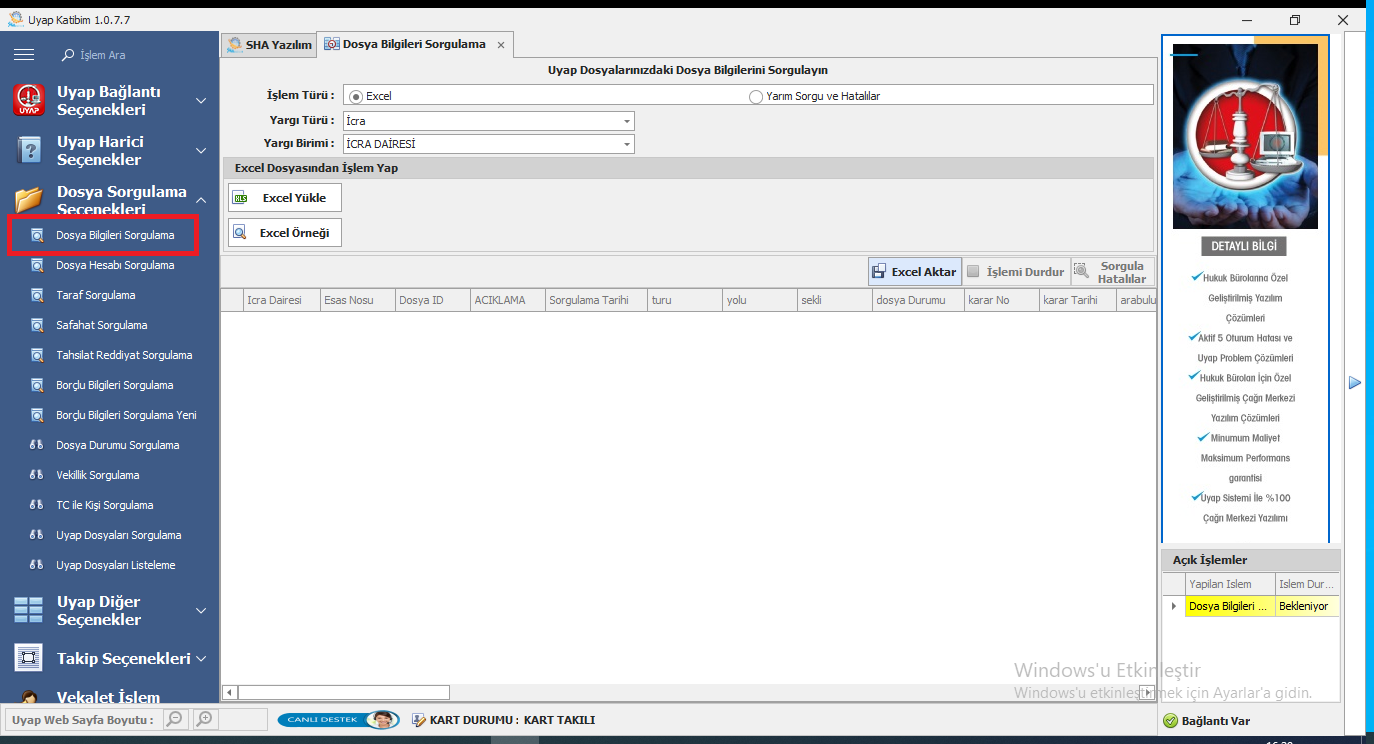Viewport: 1374px width, 744px height.
Task: Click the horizontal scrollbar thumb in results grid
Action: point(343,692)
